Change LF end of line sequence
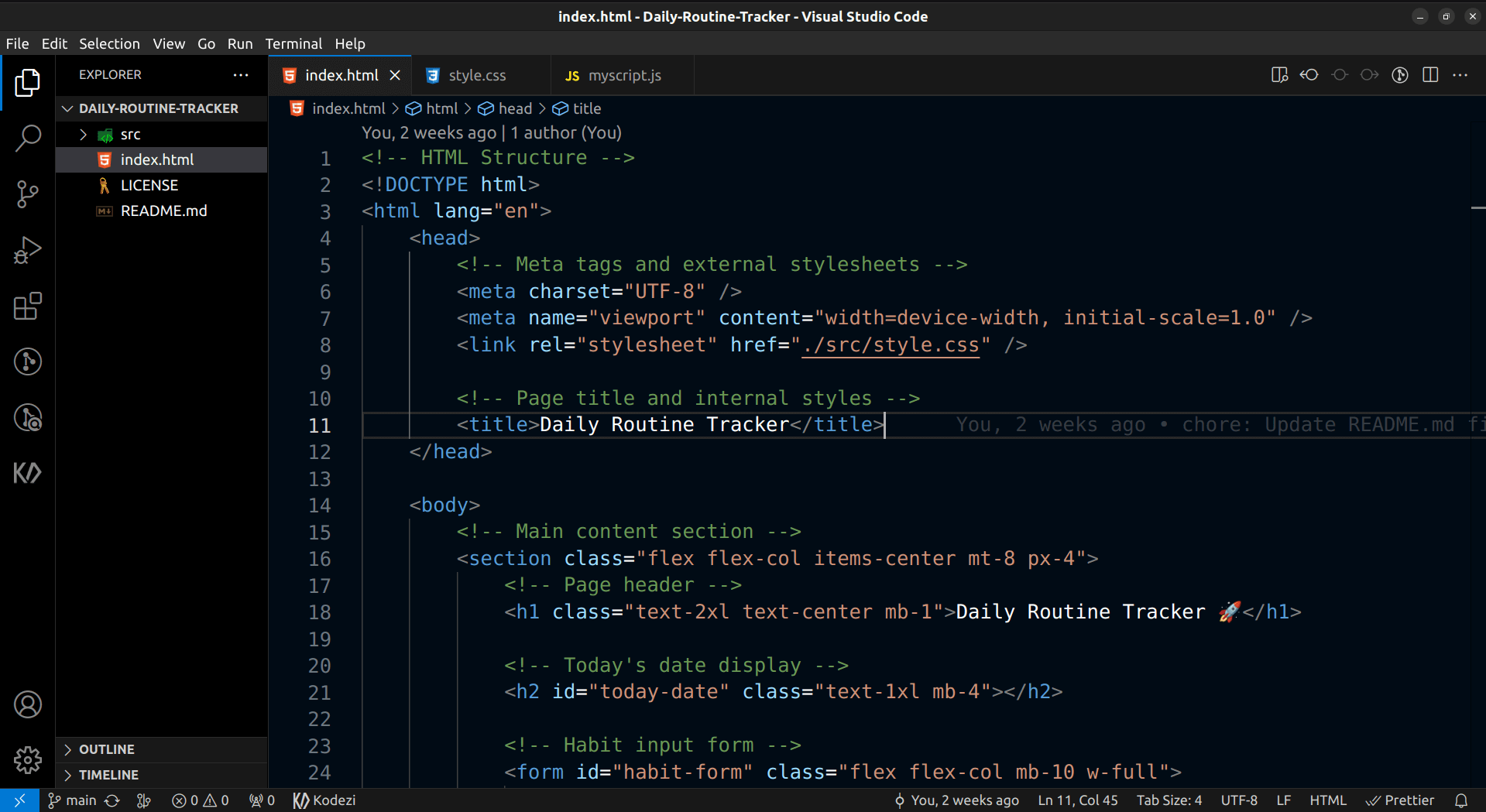 tap(1284, 800)
